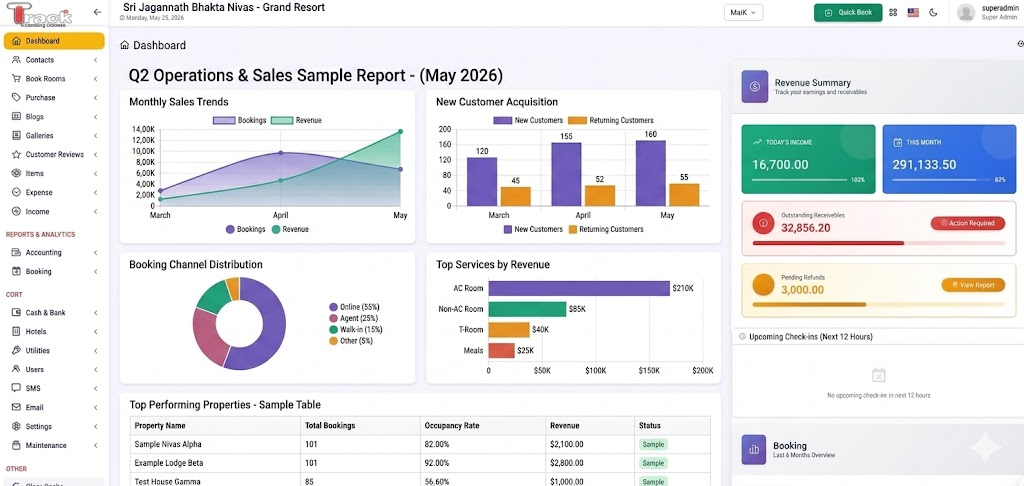
Task: Click the Action Required button
Action: coord(968,223)
